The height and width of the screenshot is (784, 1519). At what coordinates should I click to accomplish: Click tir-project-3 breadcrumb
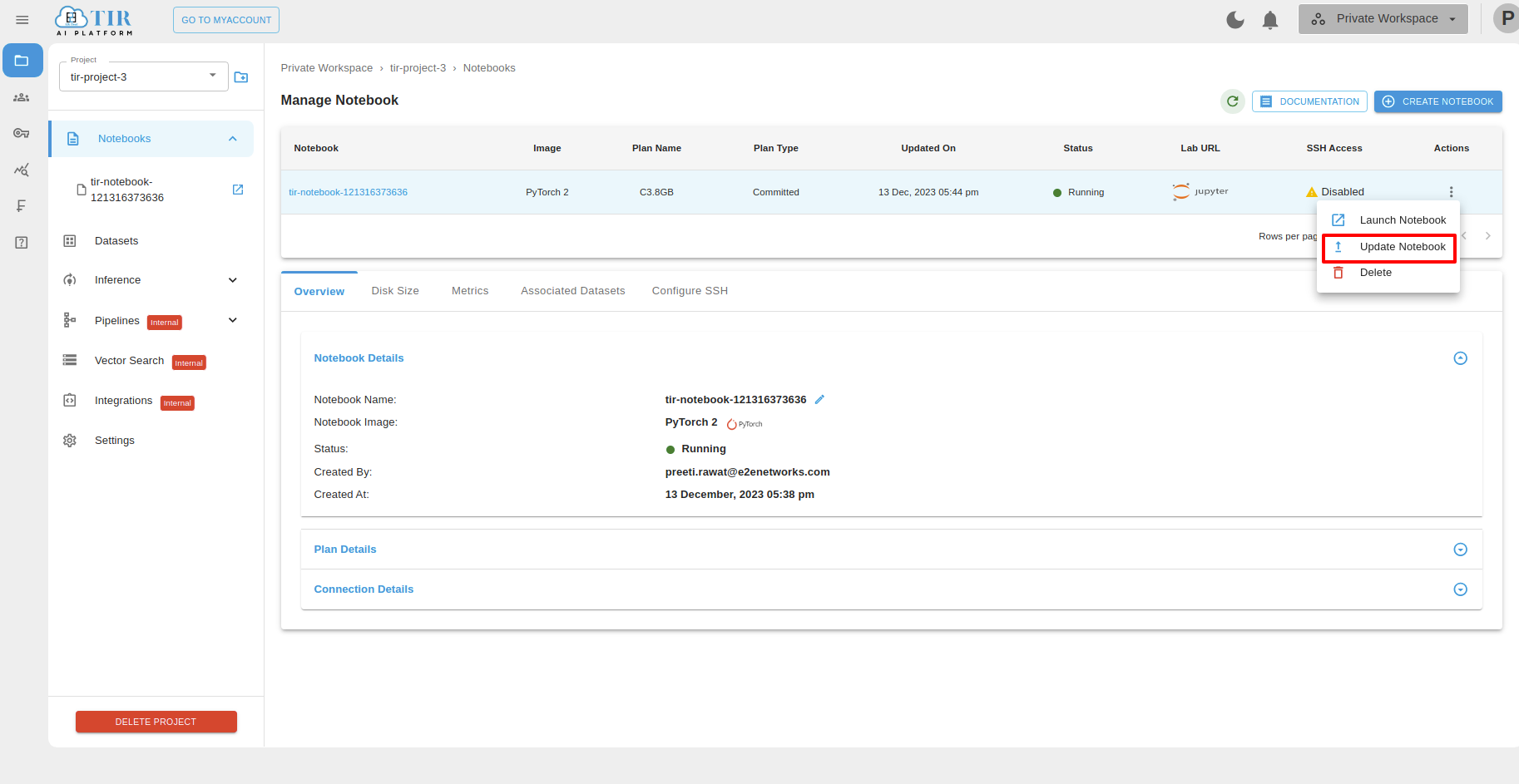point(418,68)
